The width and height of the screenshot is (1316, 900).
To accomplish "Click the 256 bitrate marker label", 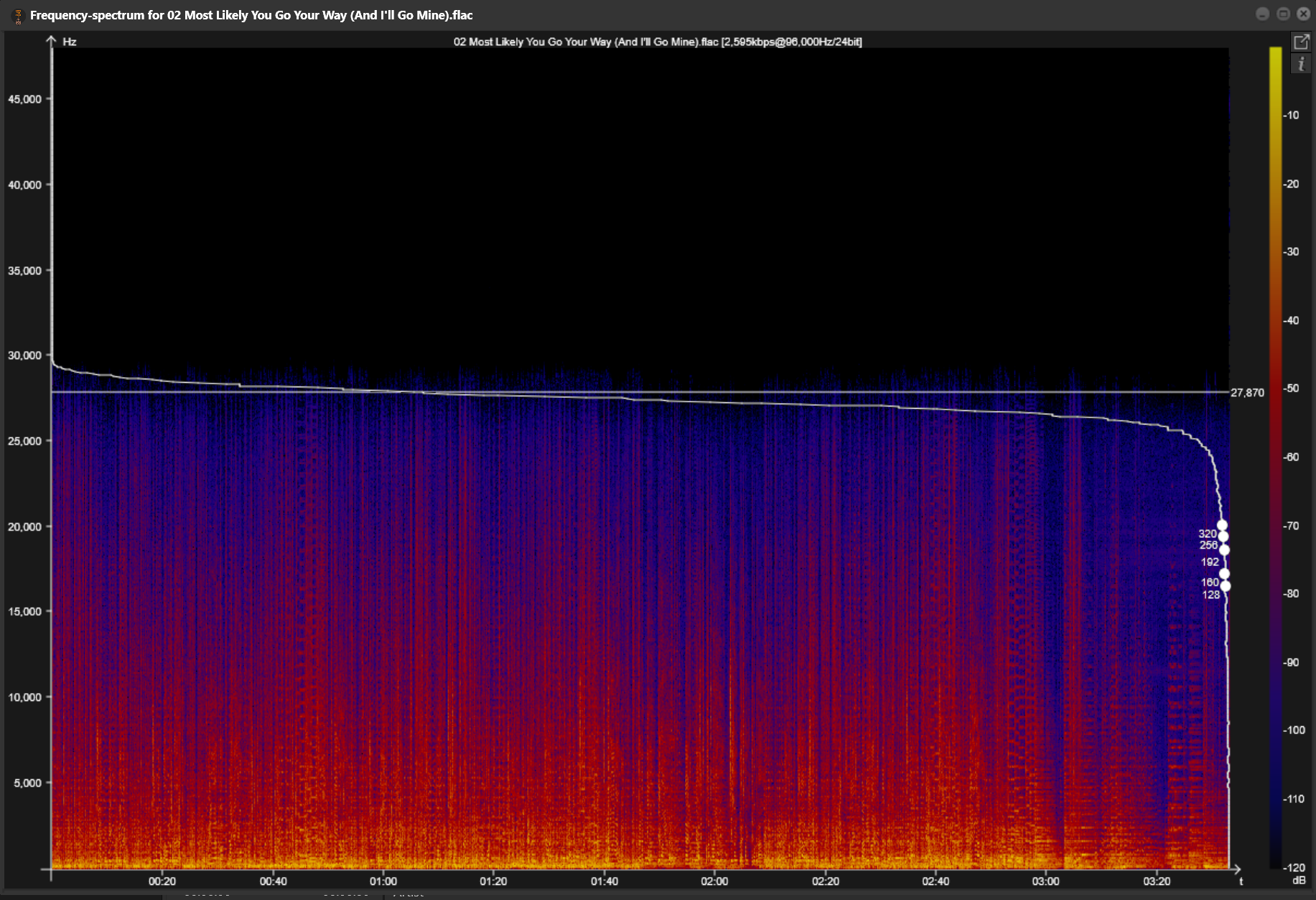I will coord(1208,545).
